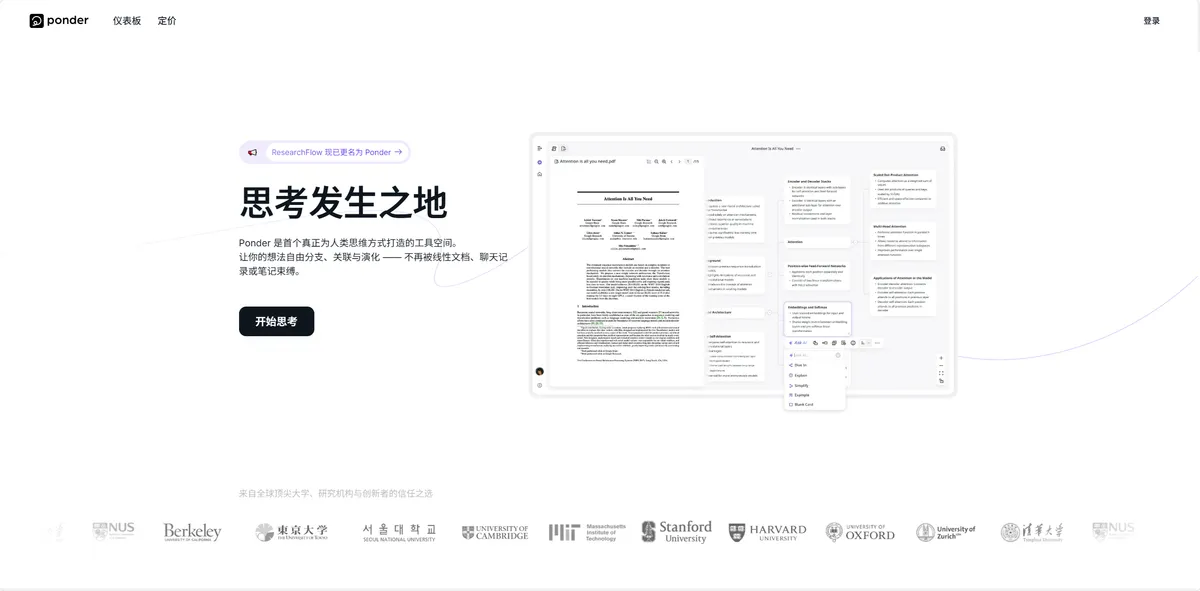The image size is (1200, 591).
Task: Click the Ponder logo in the header
Action: click(59, 20)
